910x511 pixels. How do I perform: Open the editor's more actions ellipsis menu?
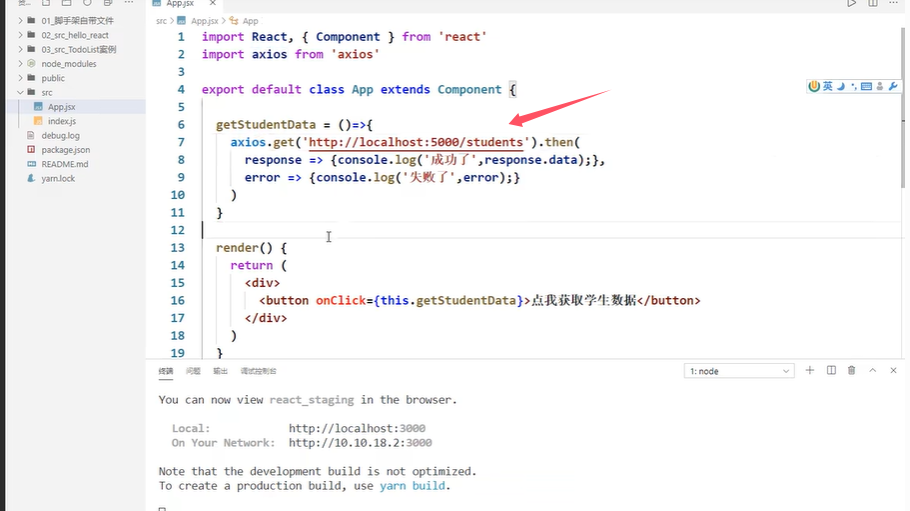pyautogui.click(x=893, y=3)
